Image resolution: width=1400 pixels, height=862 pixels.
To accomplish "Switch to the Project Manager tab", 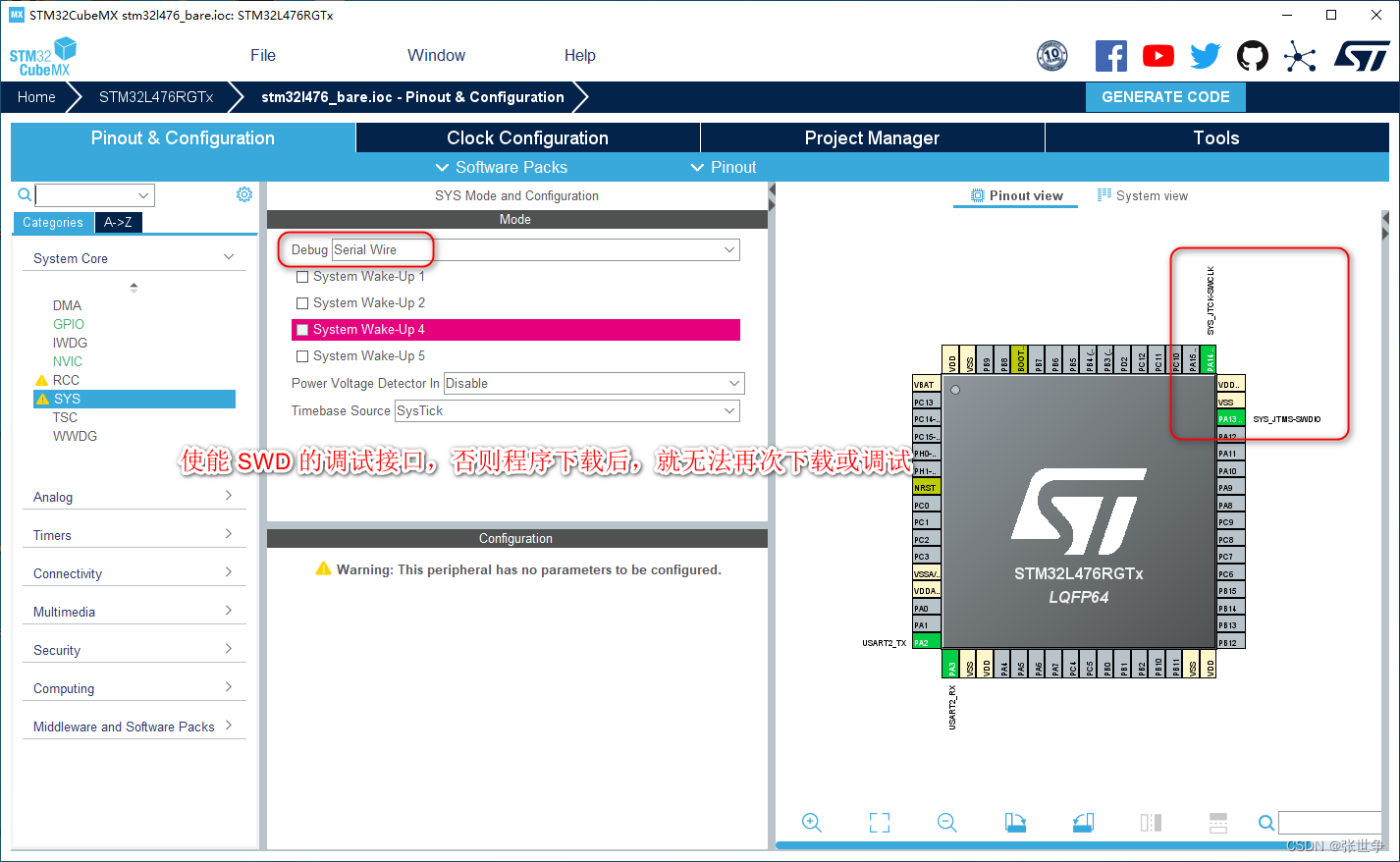I will click(873, 137).
